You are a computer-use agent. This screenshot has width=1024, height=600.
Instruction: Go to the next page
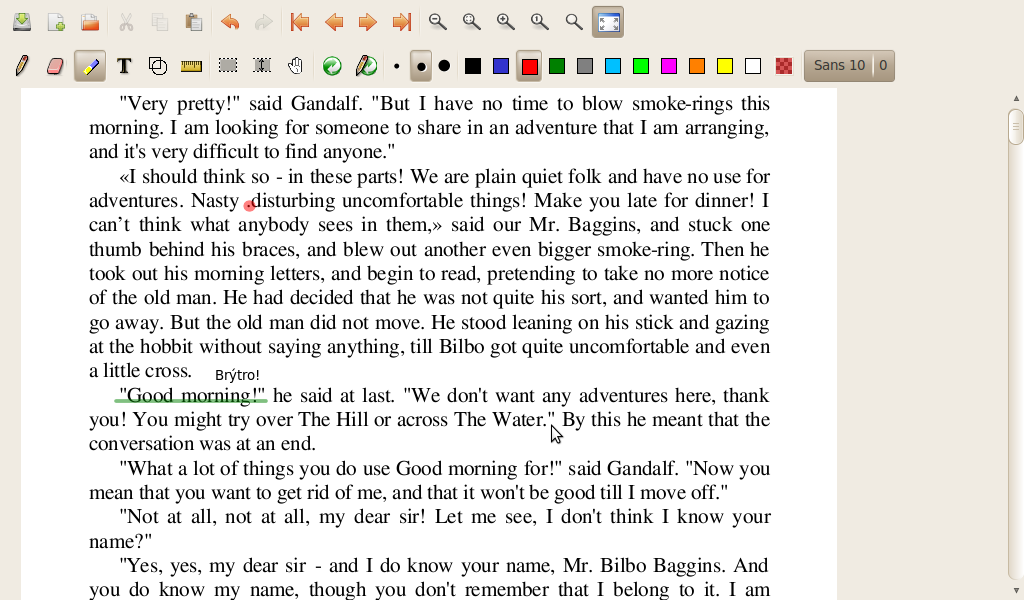pyautogui.click(x=368, y=22)
